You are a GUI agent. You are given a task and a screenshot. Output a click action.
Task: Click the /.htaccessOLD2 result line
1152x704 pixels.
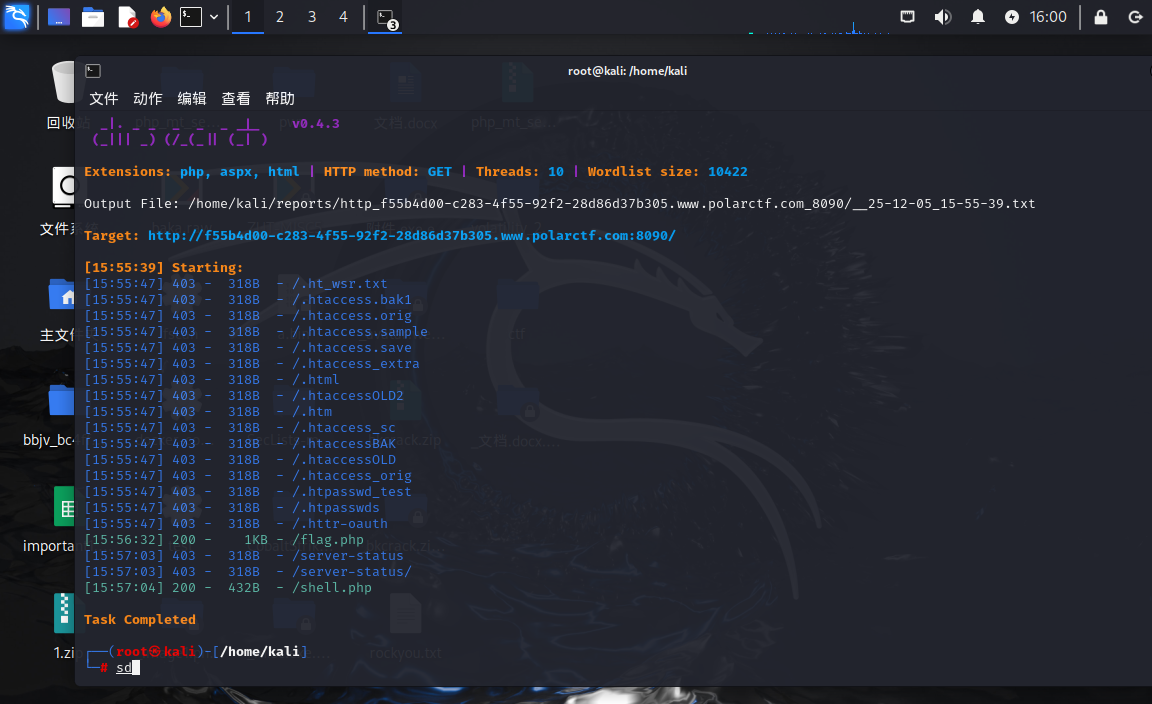pos(244,395)
